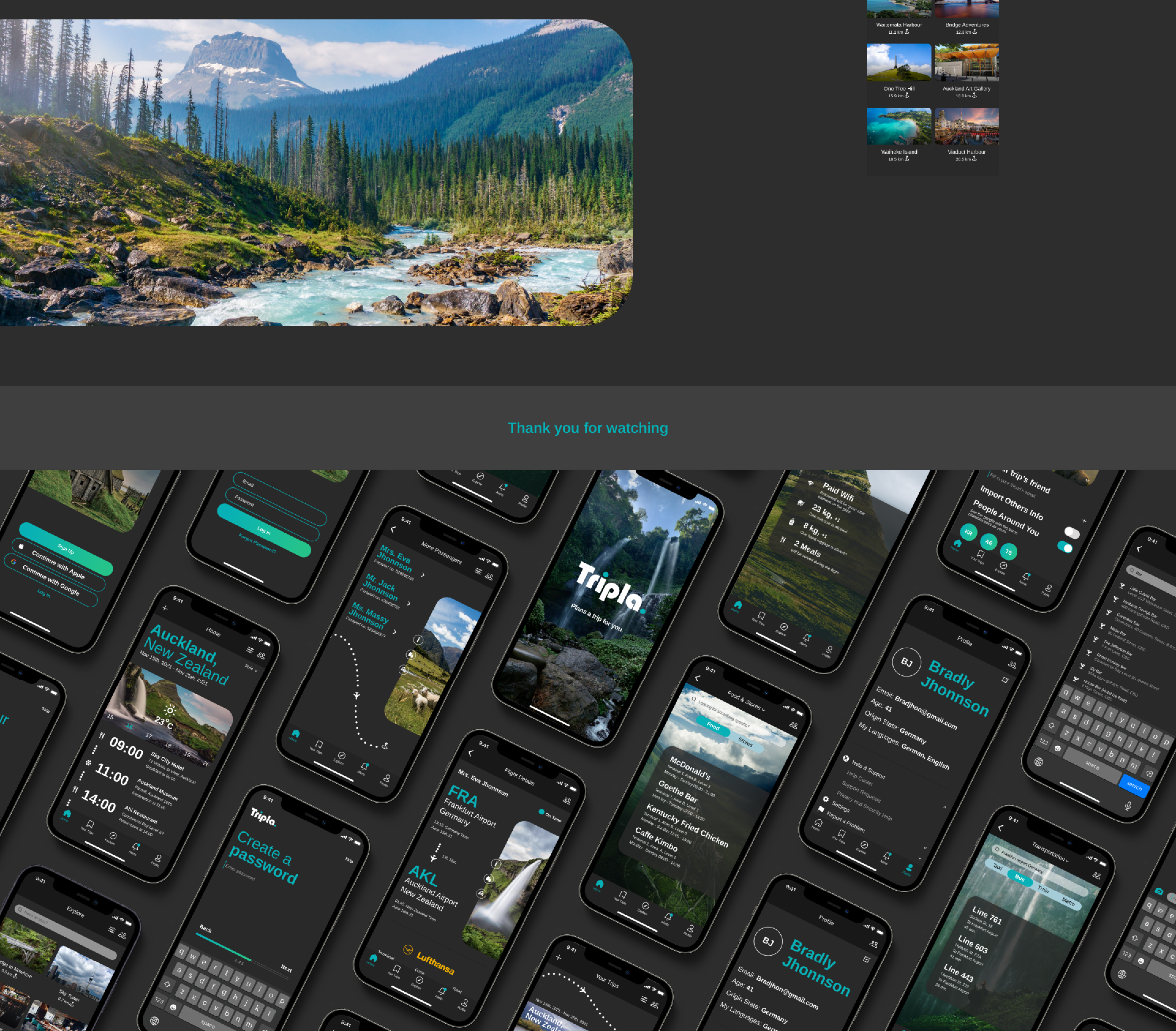Tap the Forgot Password? link

pyautogui.click(x=257, y=543)
